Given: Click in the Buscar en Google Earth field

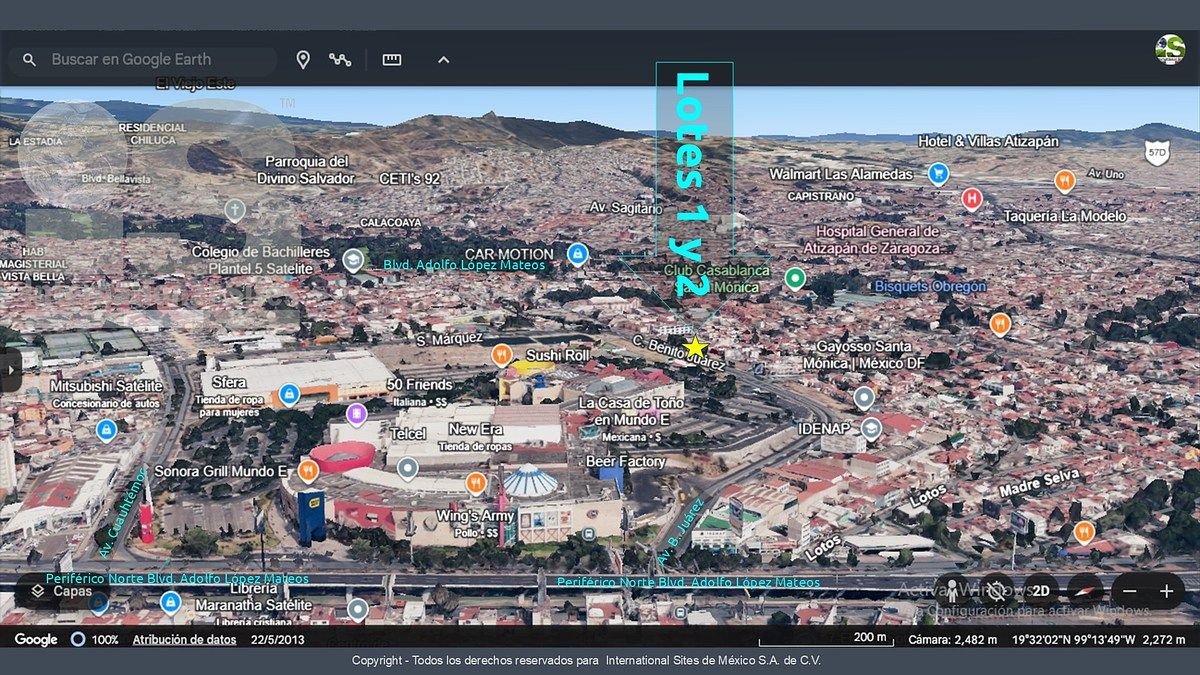Looking at the screenshot, I should (150, 60).
